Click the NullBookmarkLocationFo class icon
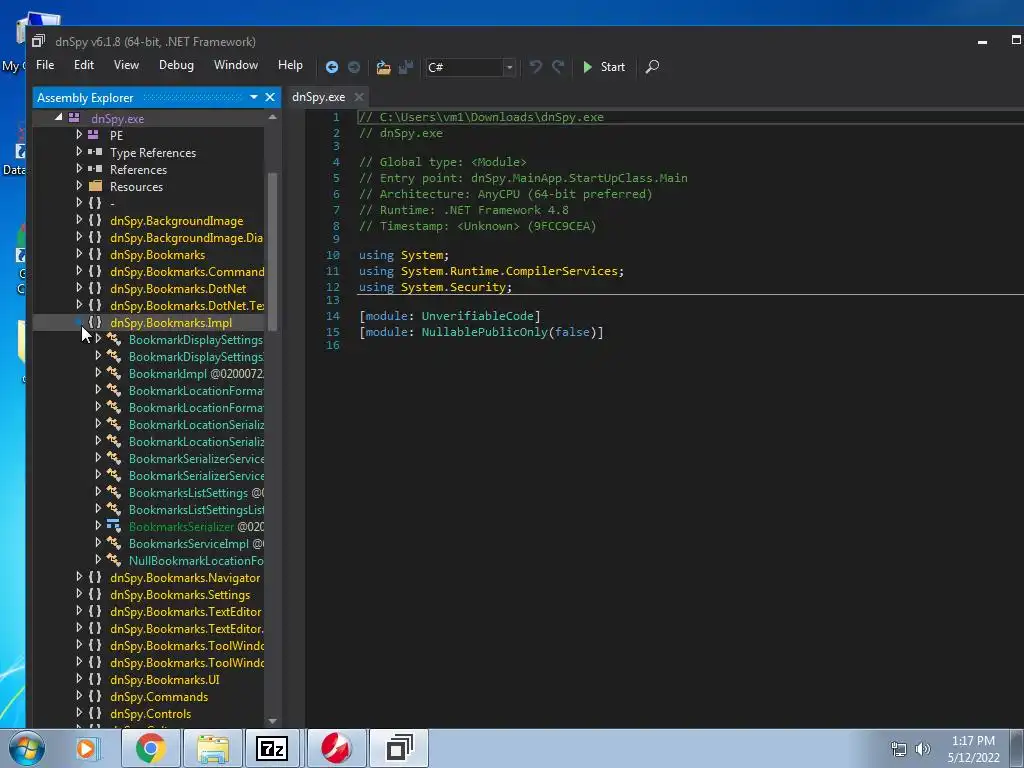The height and width of the screenshot is (768, 1024). (x=114, y=560)
